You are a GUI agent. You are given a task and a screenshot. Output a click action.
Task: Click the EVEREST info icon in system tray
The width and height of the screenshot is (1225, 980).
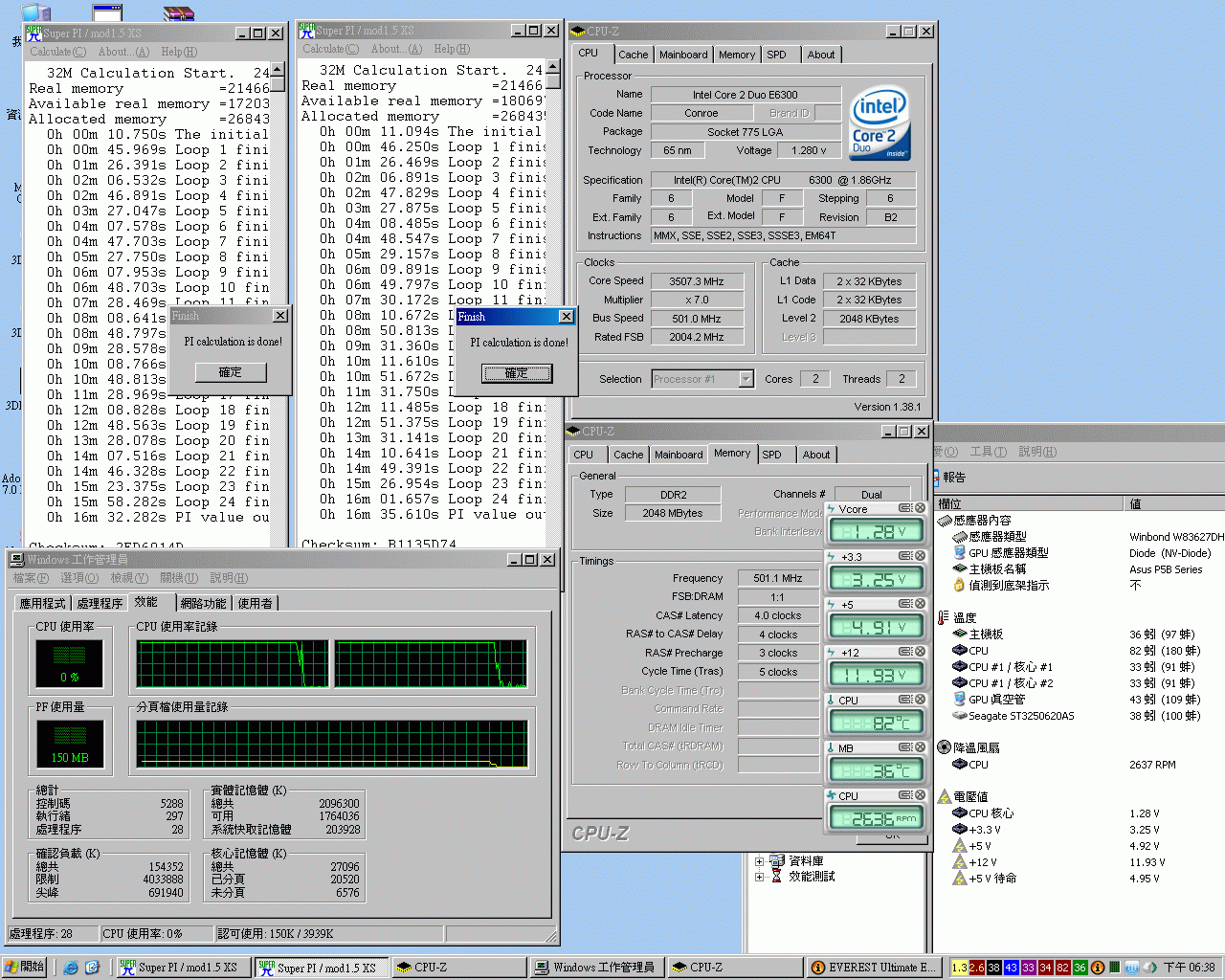(x=1098, y=968)
